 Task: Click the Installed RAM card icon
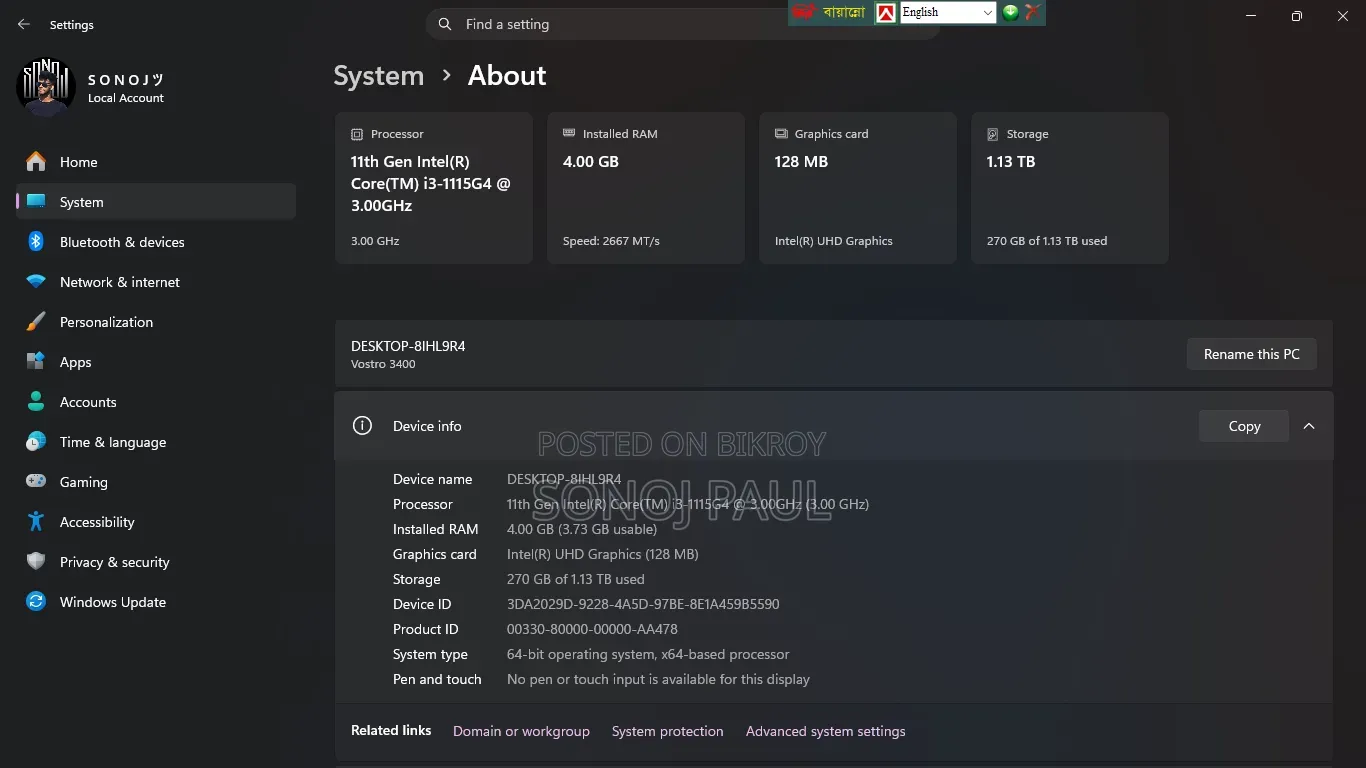point(569,133)
